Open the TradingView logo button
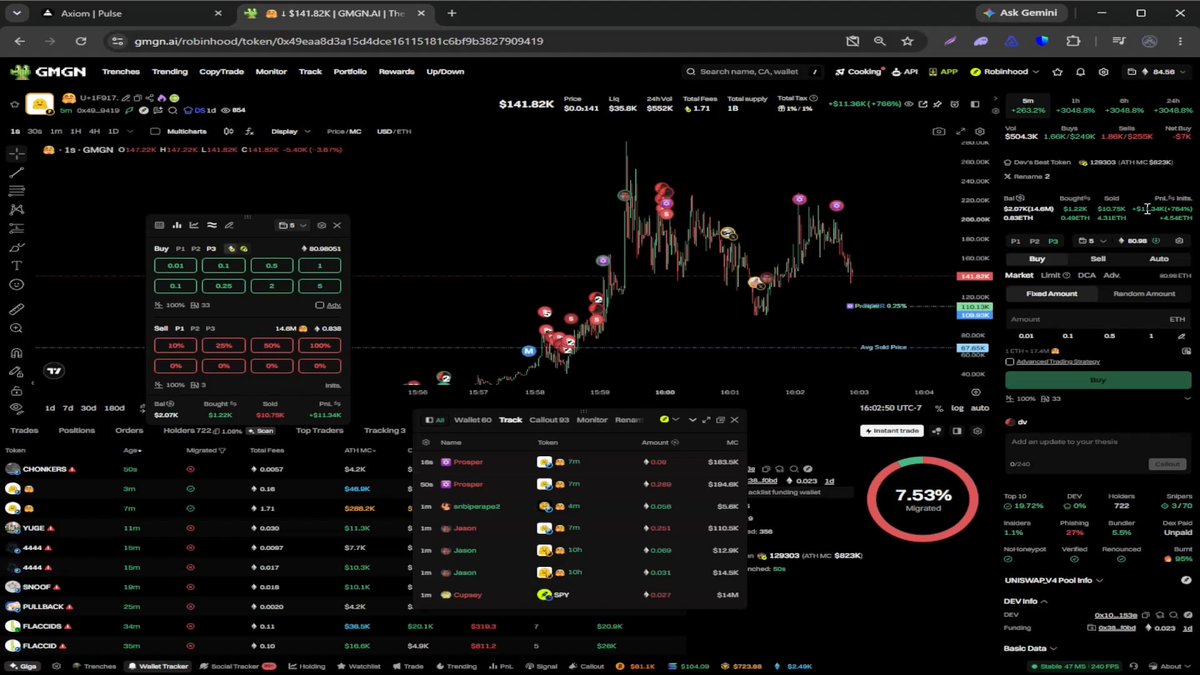This screenshot has height=675, width=1200. [54, 371]
